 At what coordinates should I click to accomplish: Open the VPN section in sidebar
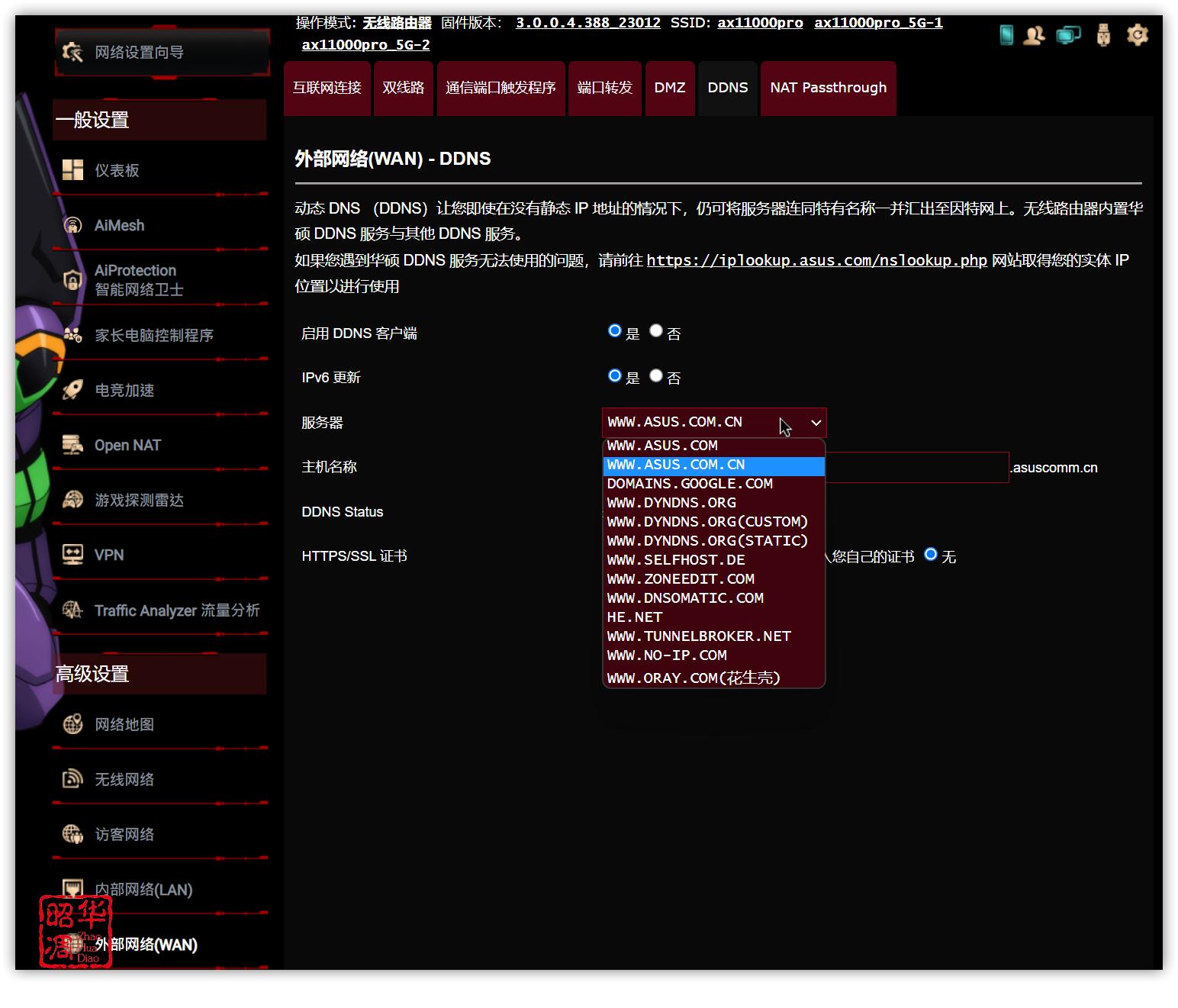tap(109, 555)
